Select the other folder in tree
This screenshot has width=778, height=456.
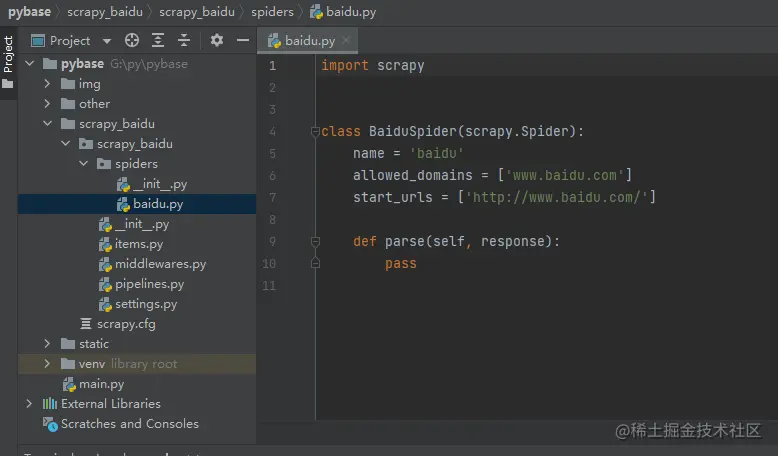tap(94, 104)
